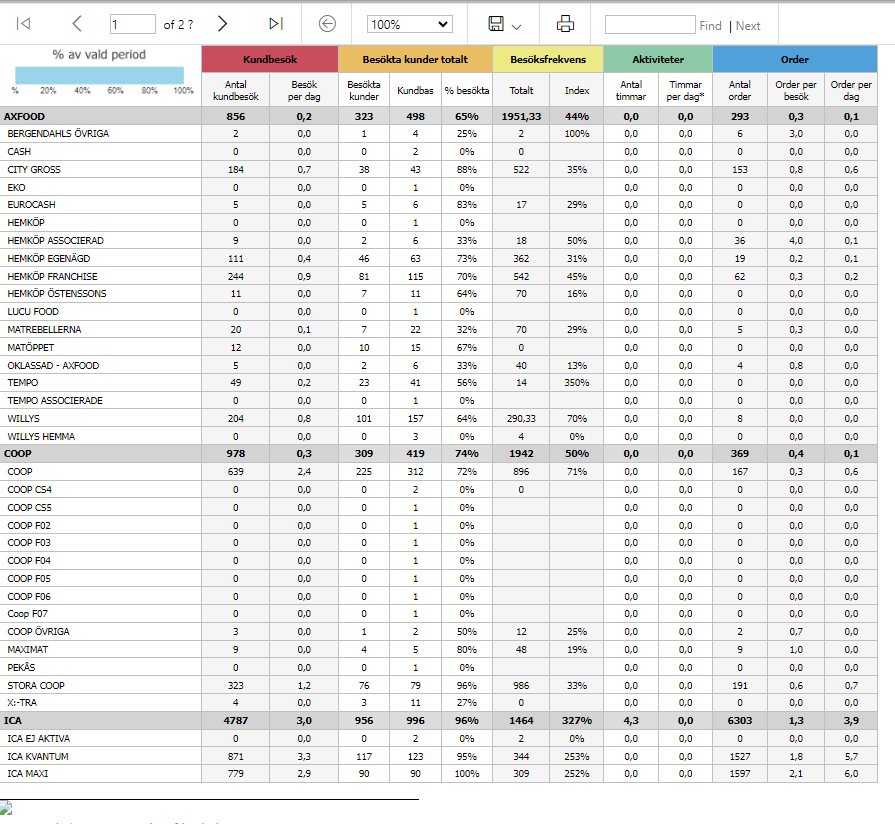Select the COOP ÖVRIGA row
Image resolution: width=895 pixels, height=824 pixels.
tap(438, 632)
